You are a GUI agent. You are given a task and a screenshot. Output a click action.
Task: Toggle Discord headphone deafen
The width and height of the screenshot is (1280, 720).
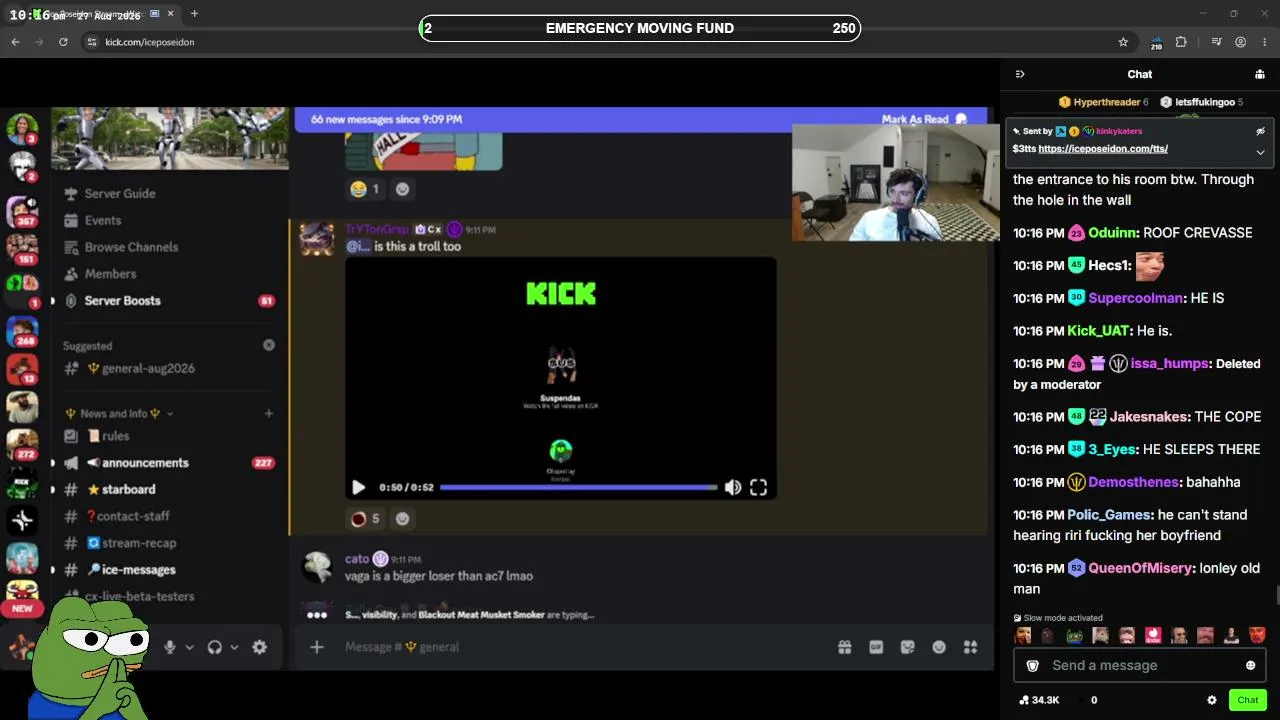tap(214, 647)
